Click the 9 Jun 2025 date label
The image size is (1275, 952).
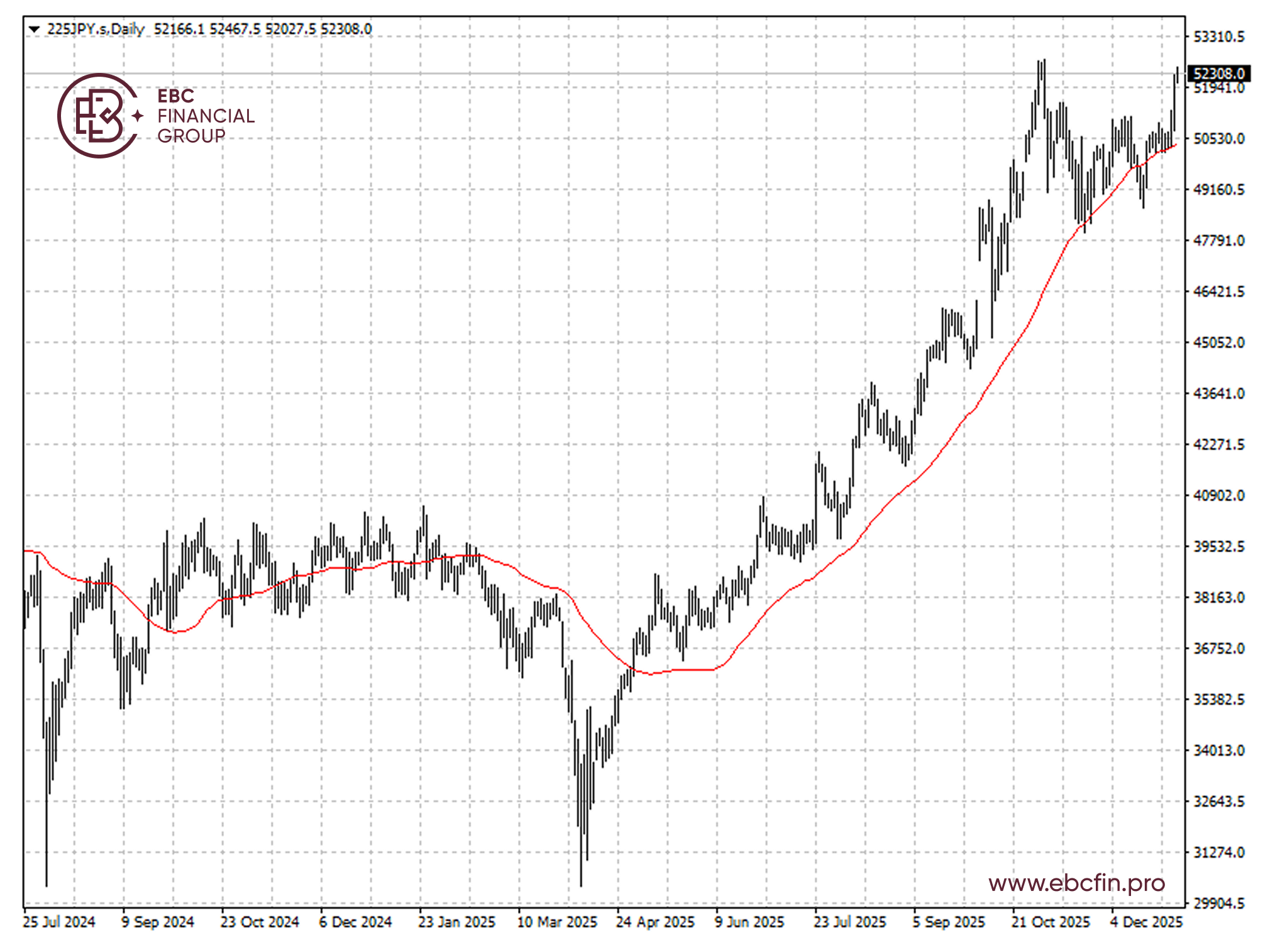[749, 922]
